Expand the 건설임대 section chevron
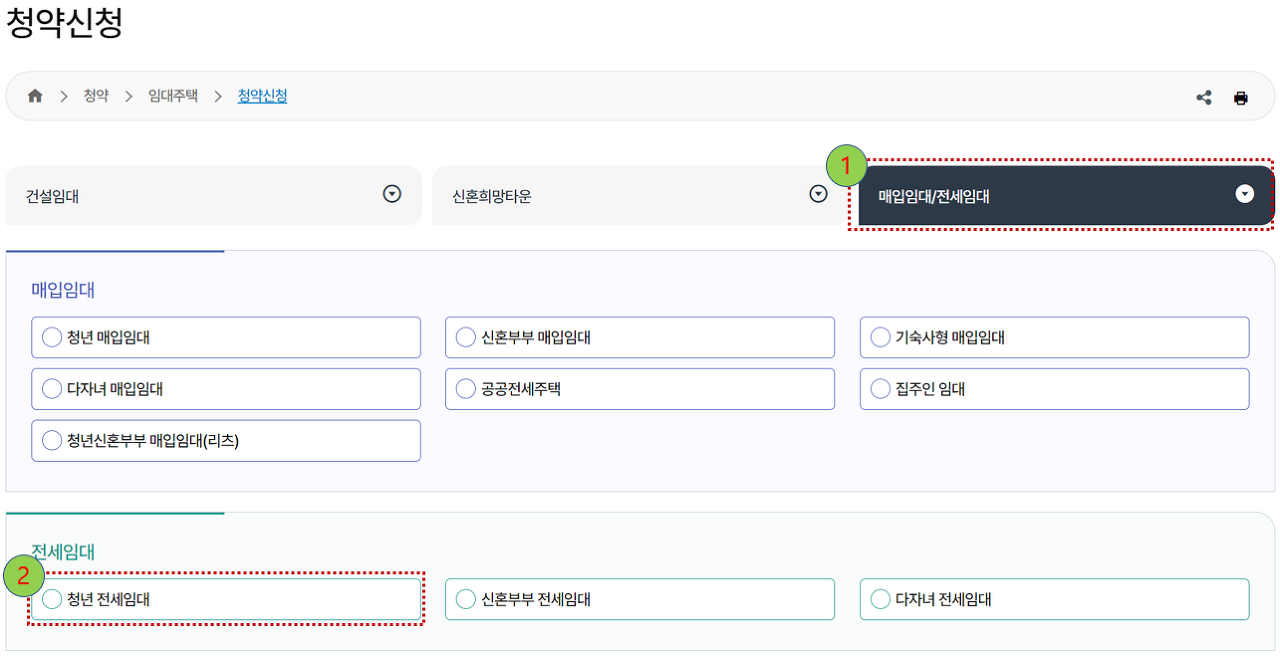 pos(393,195)
